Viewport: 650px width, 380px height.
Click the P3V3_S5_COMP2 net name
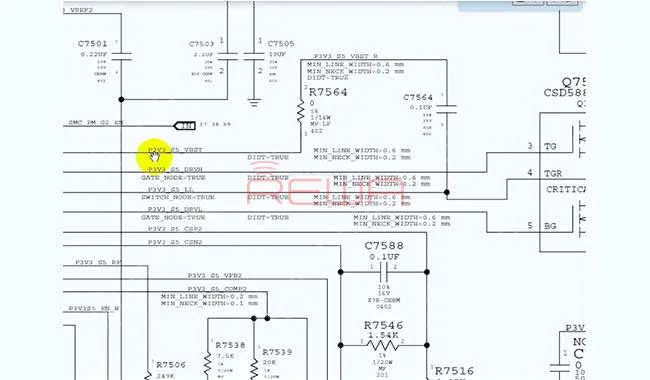pos(217,289)
